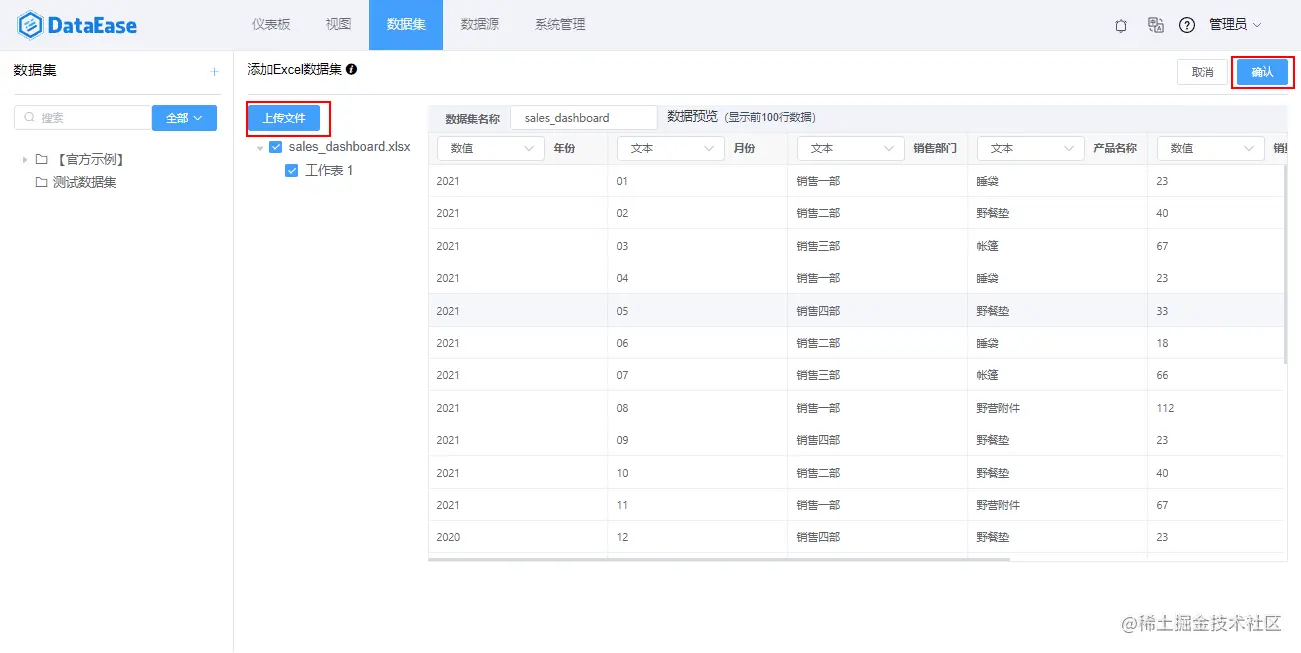The image size is (1301, 653).
Task: Click the 销售四部 cell in month 09 row
Action: coord(818,440)
